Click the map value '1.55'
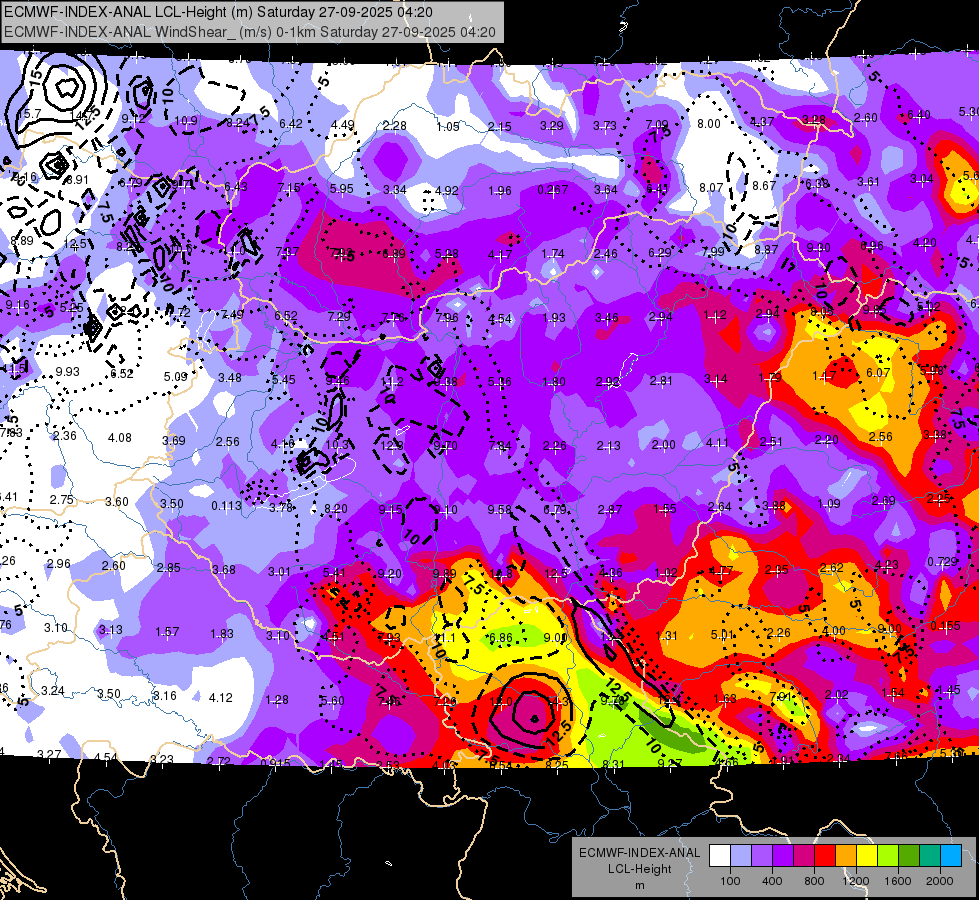979x900 pixels. click(665, 508)
